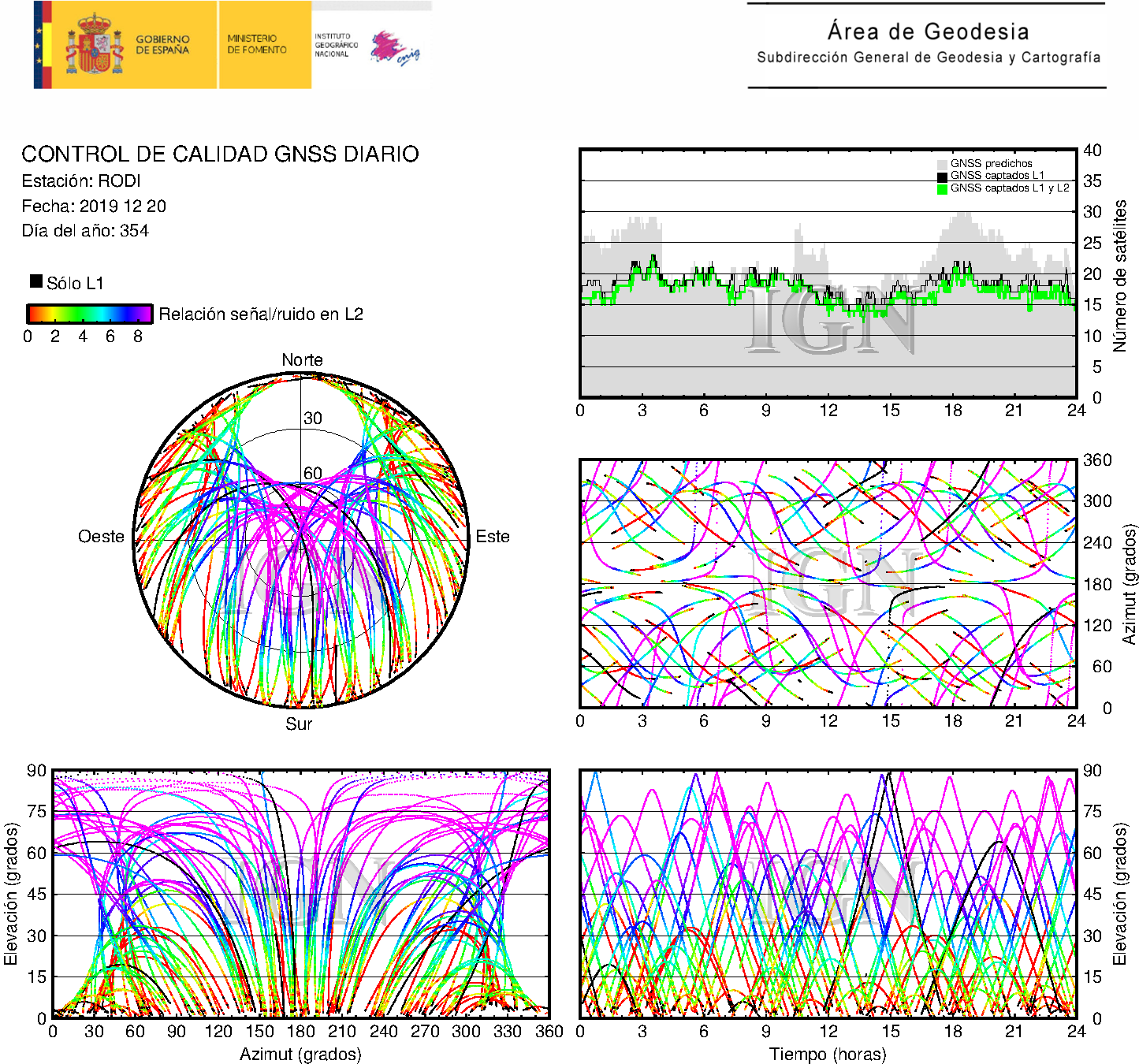Click the Gobierno de España label
Viewport: 1139px width, 1064px height.
[x=162, y=45]
